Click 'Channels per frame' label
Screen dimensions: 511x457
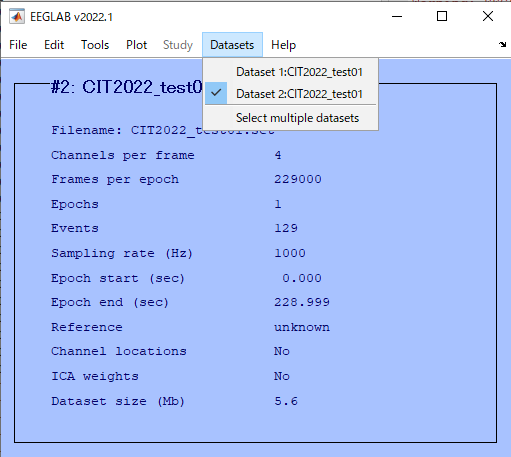(x=123, y=155)
